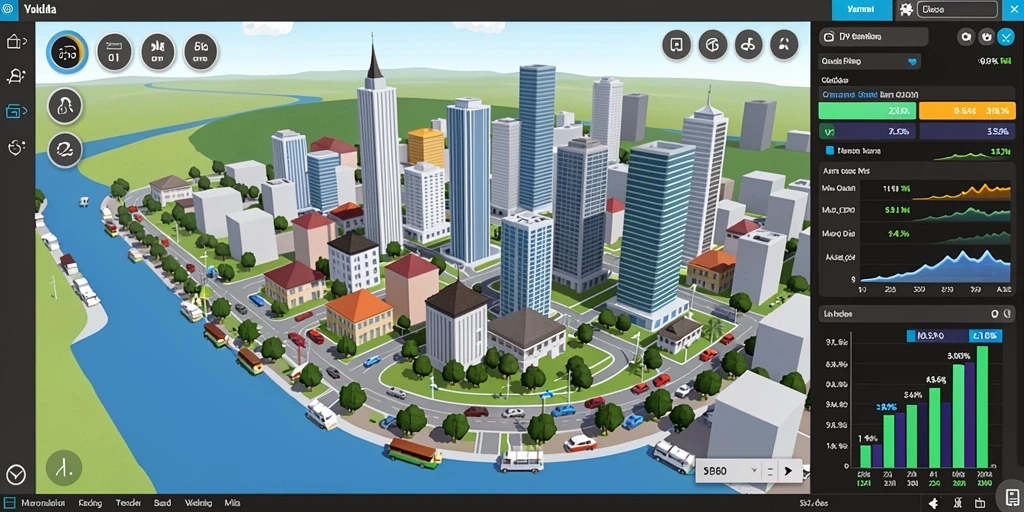The width and height of the screenshot is (1024, 512).
Task: Click the clock icon at bottom-left corner
Action: pos(15,474)
